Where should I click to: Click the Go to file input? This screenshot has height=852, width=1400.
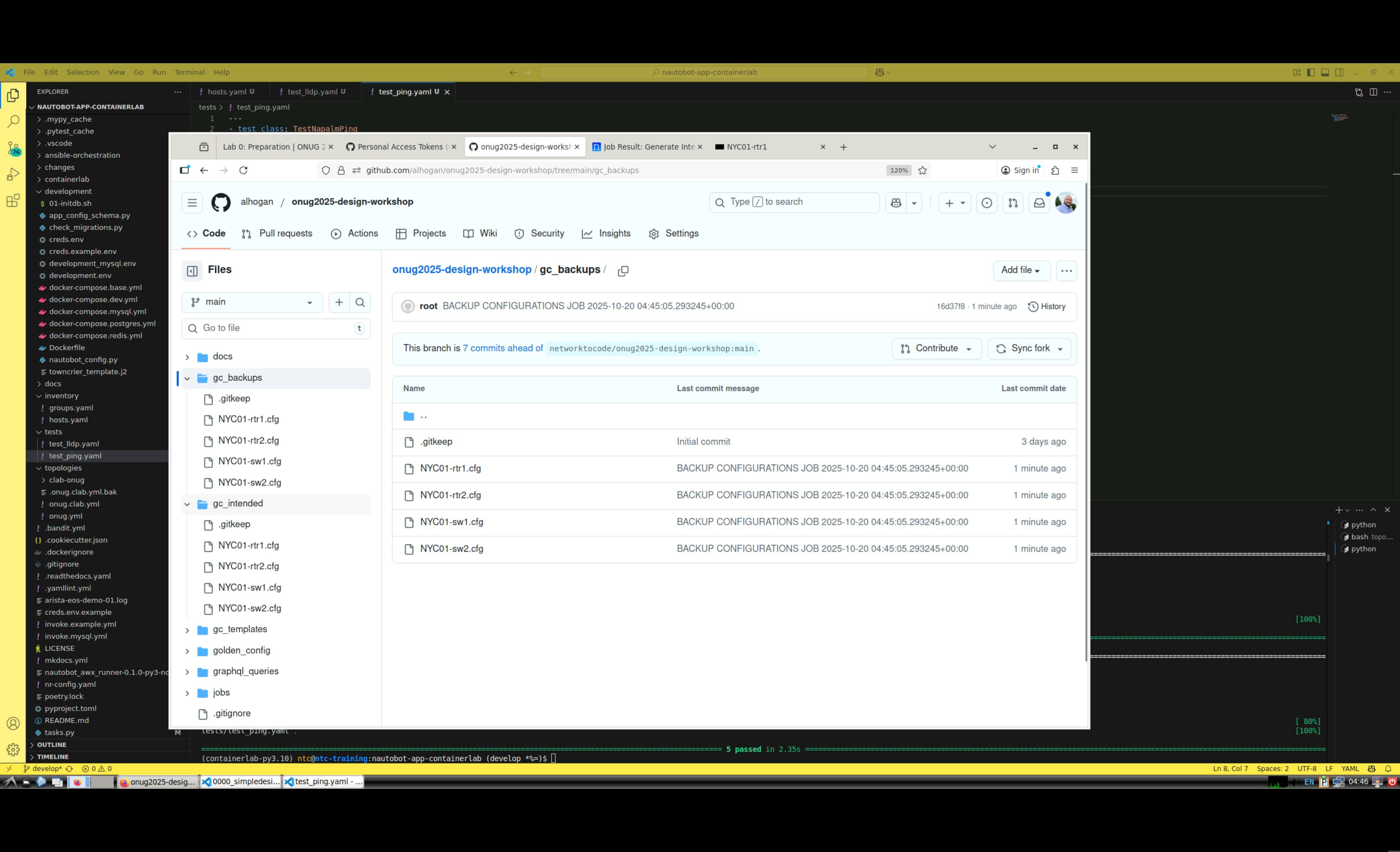pos(276,328)
